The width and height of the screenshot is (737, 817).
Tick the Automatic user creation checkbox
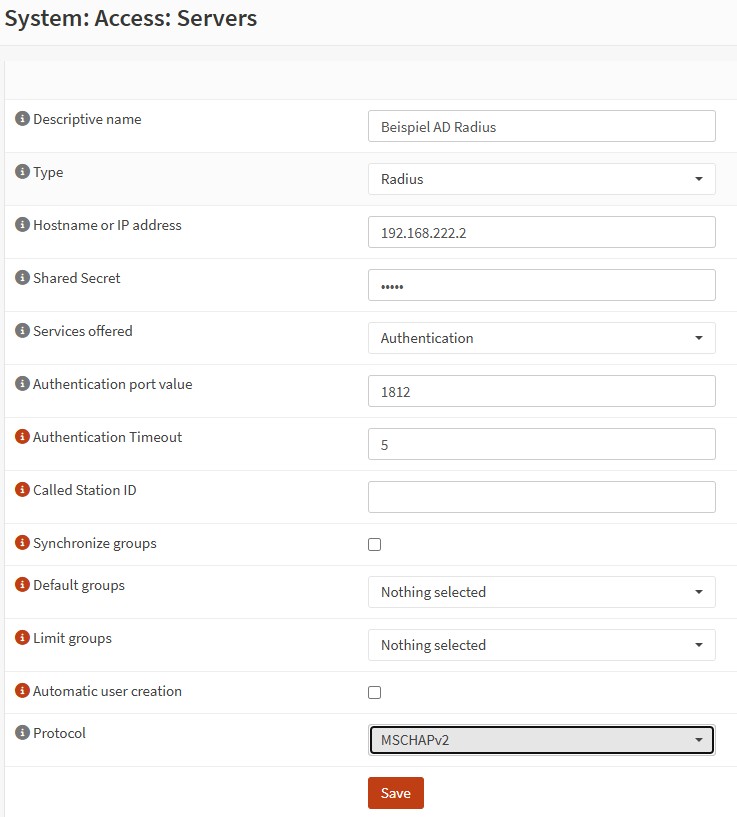[374, 692]
